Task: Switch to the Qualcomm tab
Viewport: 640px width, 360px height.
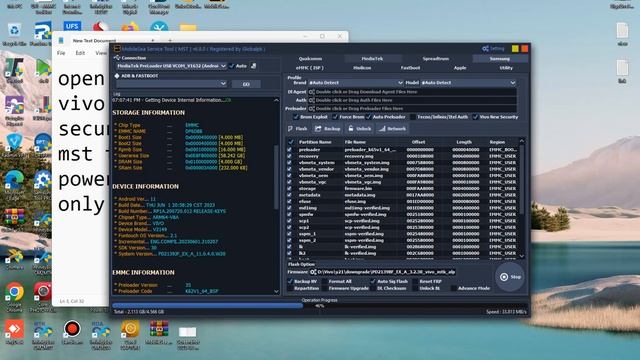Action: pos(310,59)
